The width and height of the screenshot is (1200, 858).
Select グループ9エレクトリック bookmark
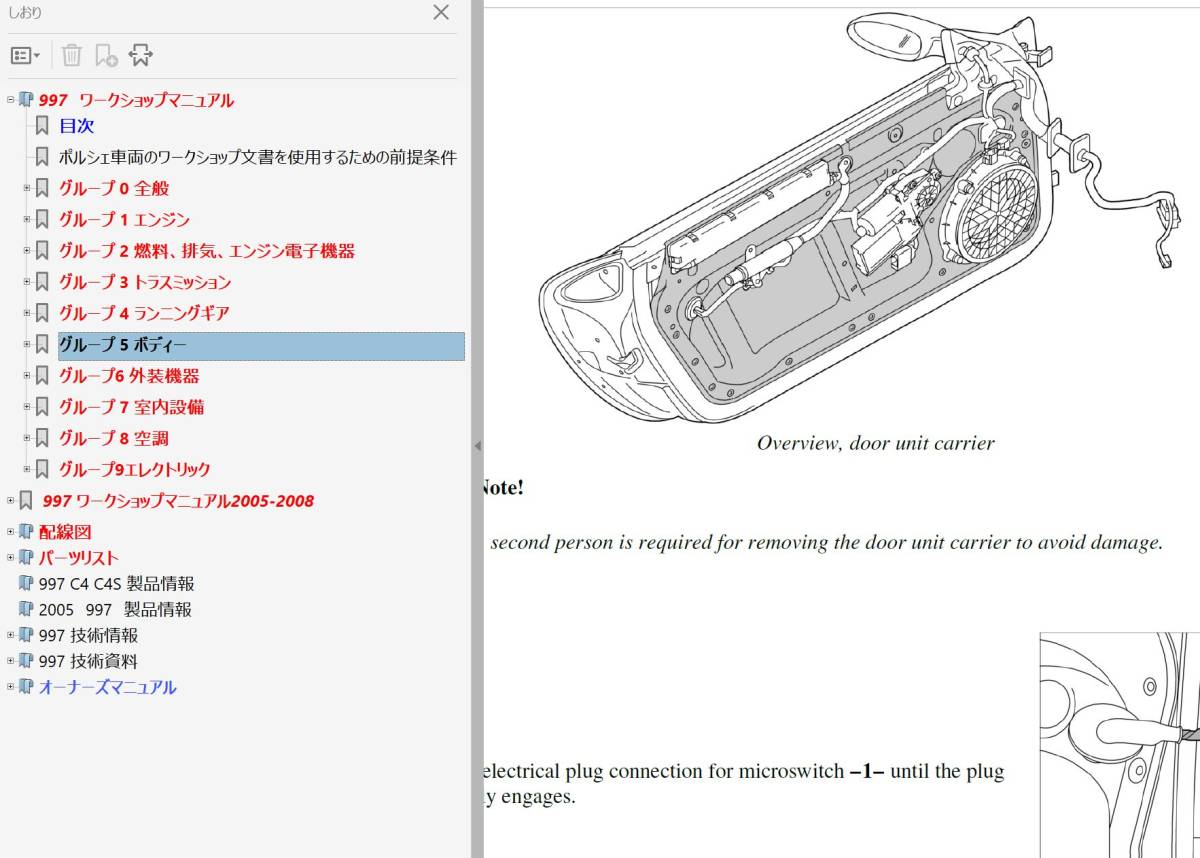click(x=134, y=469)
